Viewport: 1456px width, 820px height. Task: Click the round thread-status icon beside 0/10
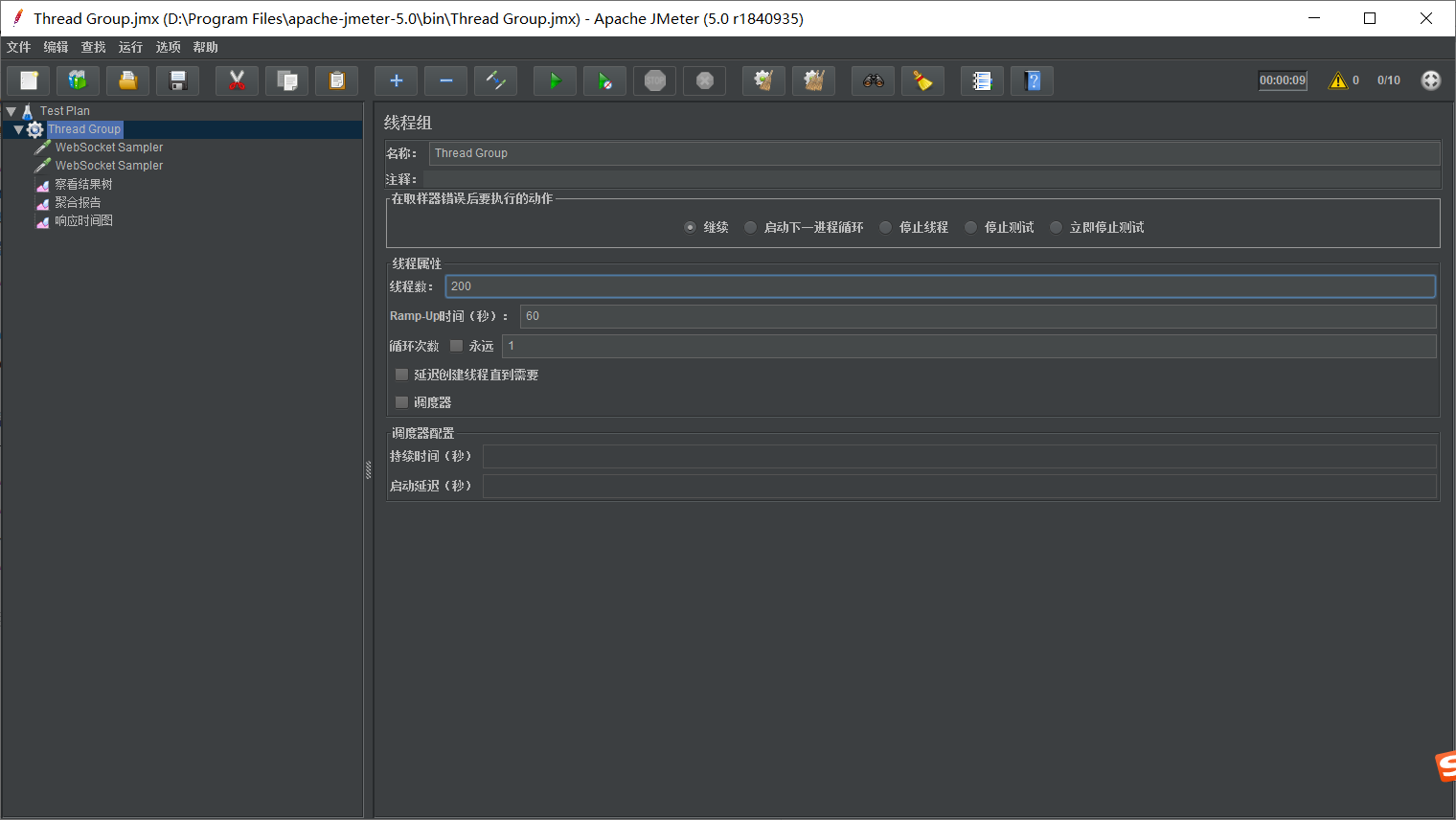(1431, 80)
